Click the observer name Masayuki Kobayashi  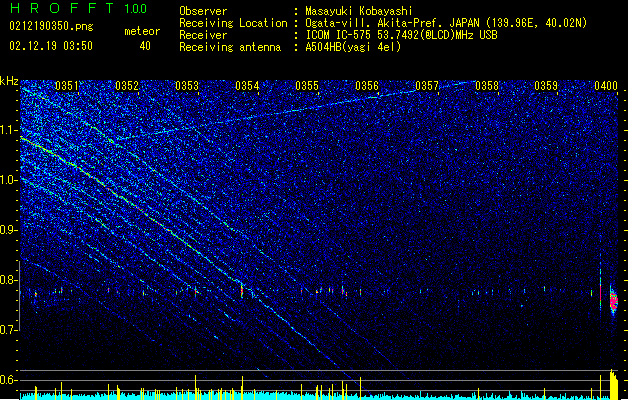coord(359,11)
